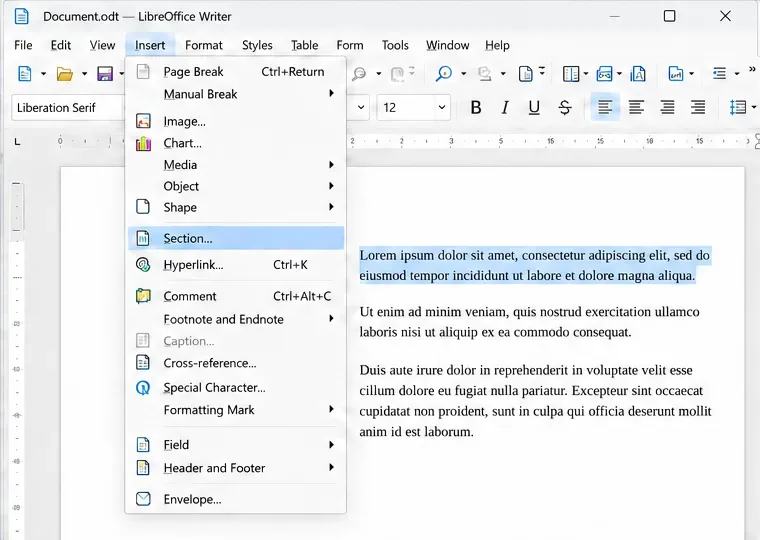The width and height of the screenshot is (760, 540).
Task: Click the Header and Footer icon
Action: [x=143, y=467]
